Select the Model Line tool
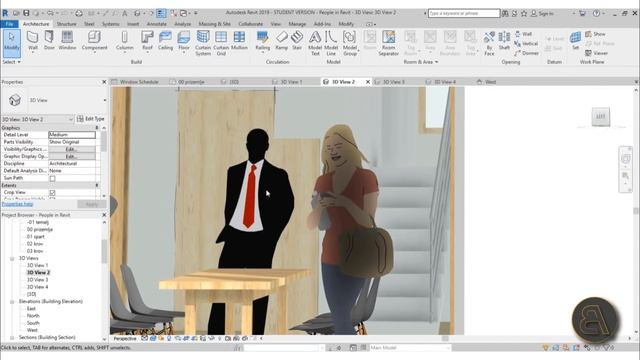This screenshot has width=640, height=360. tap(331, 43)
